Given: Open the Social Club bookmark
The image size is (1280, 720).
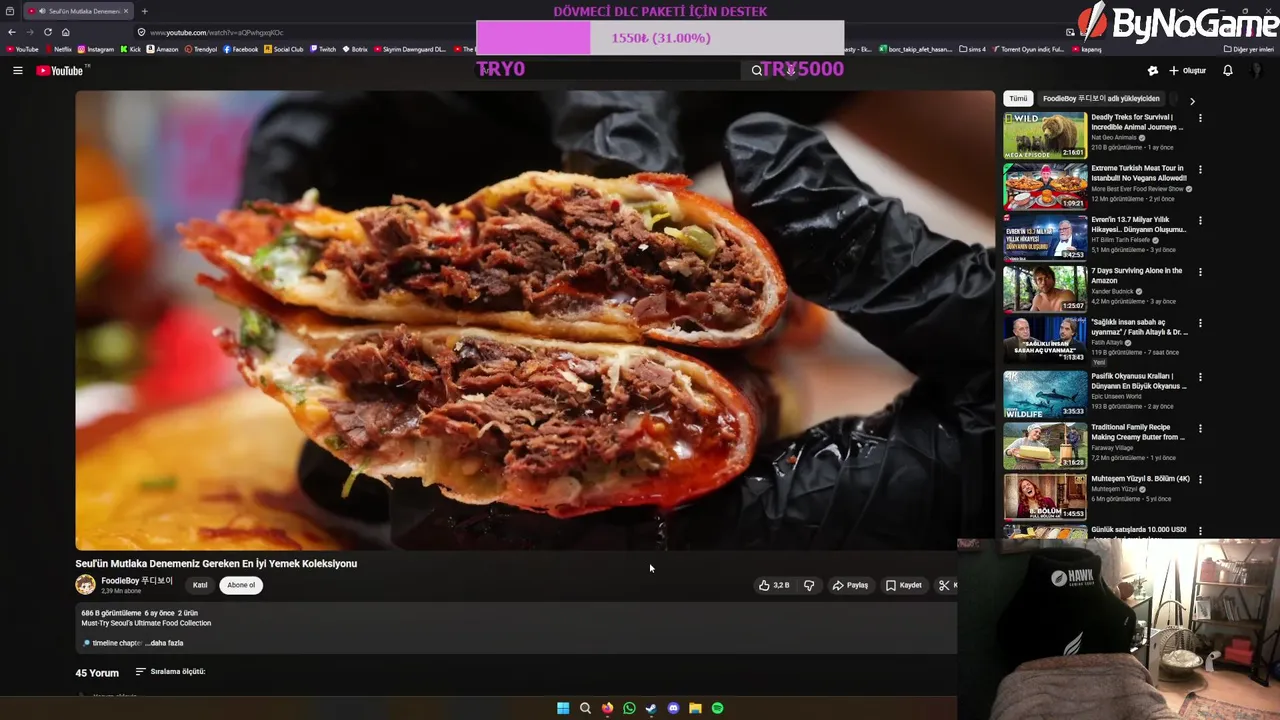Looking at the screenshot, I should (x=284, y=49).
